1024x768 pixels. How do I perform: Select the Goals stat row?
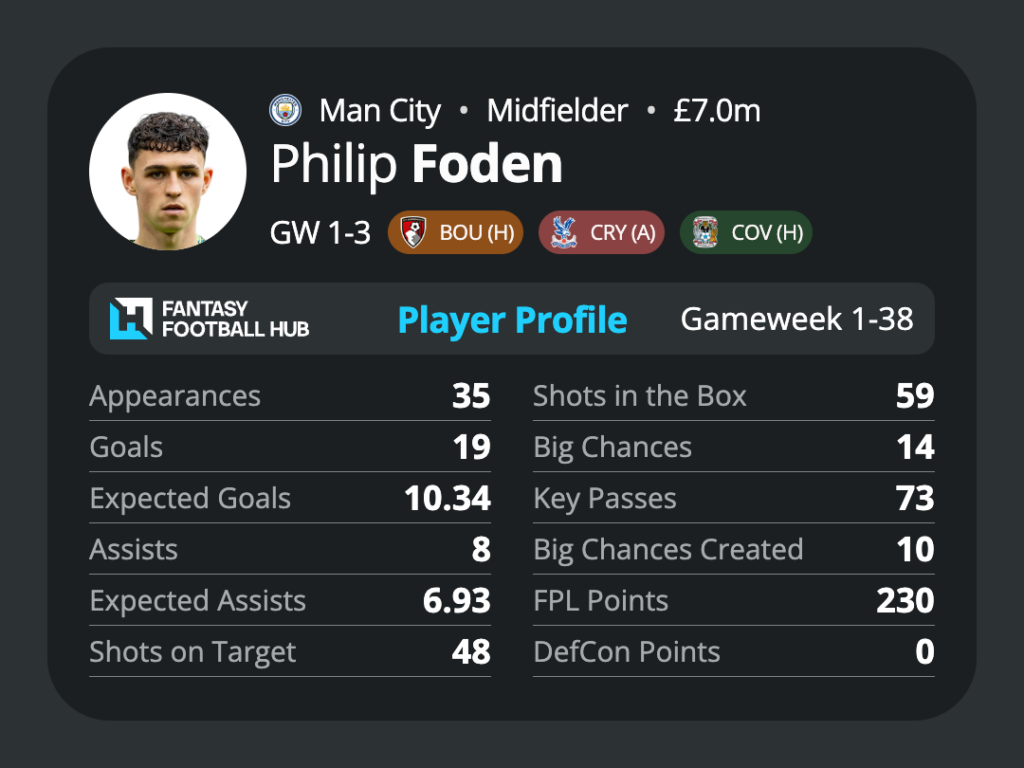click(290, 447)
